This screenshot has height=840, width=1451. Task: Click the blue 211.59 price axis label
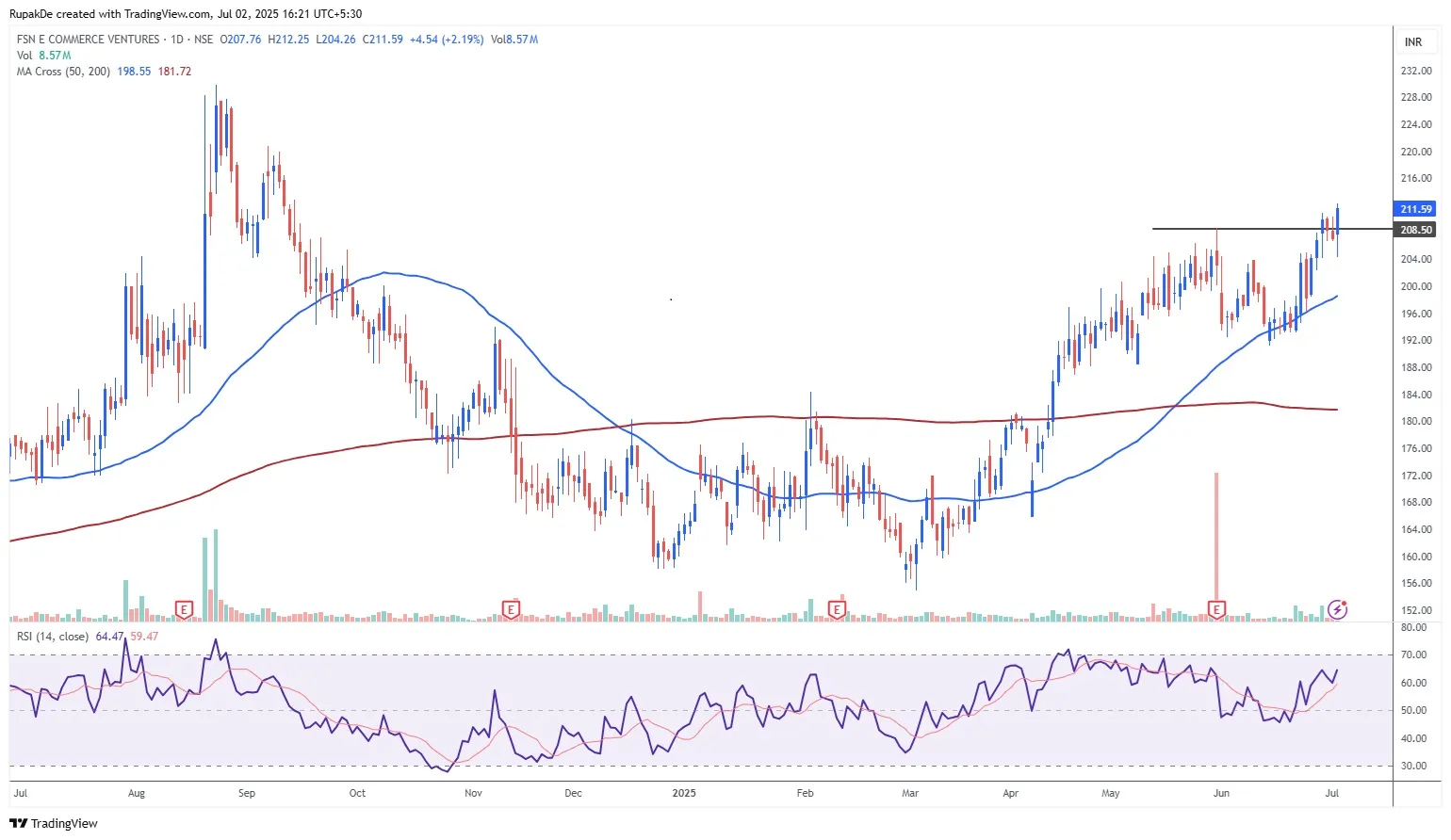pos(1415,209)
